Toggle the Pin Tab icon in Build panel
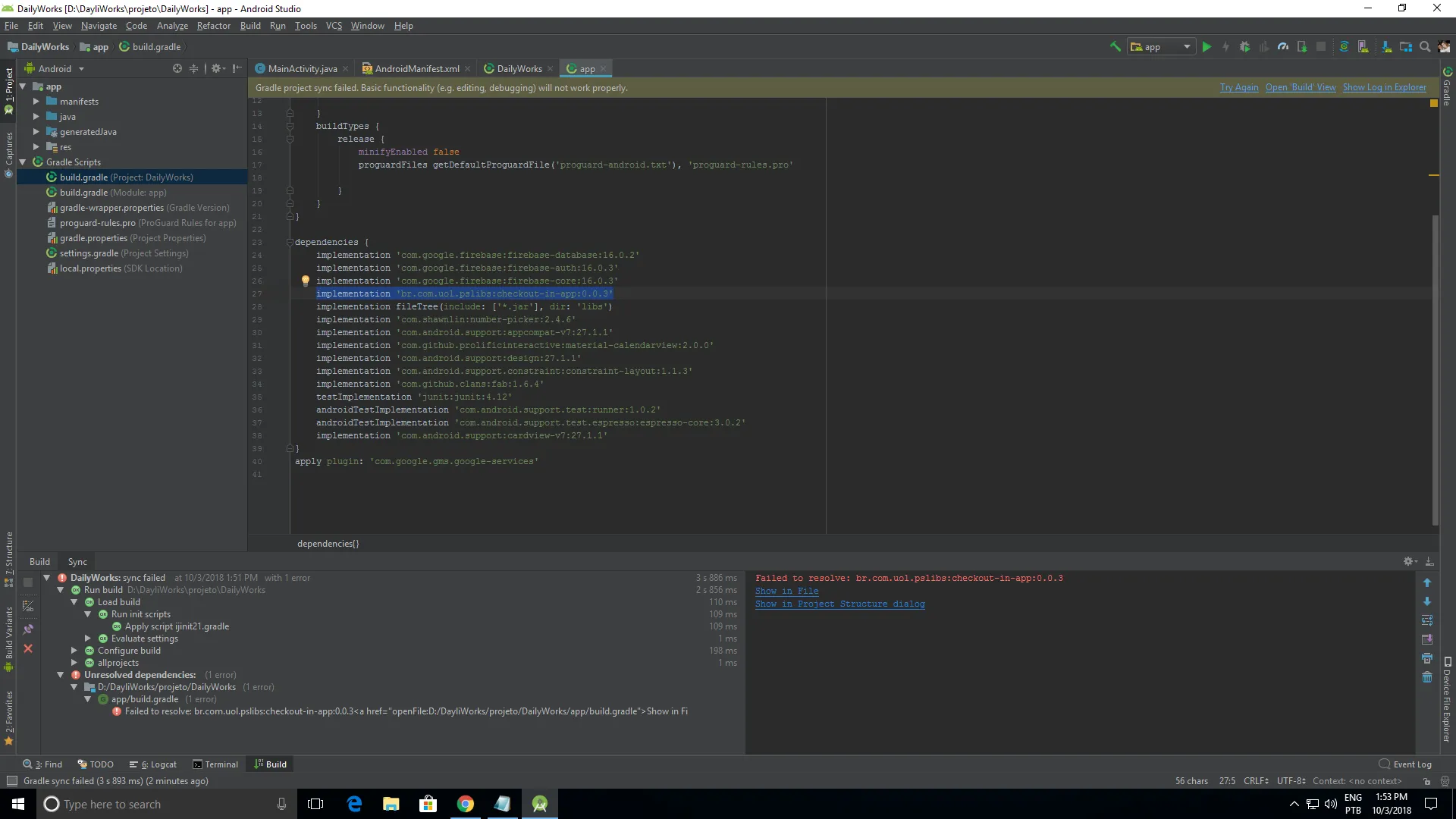 28,629
